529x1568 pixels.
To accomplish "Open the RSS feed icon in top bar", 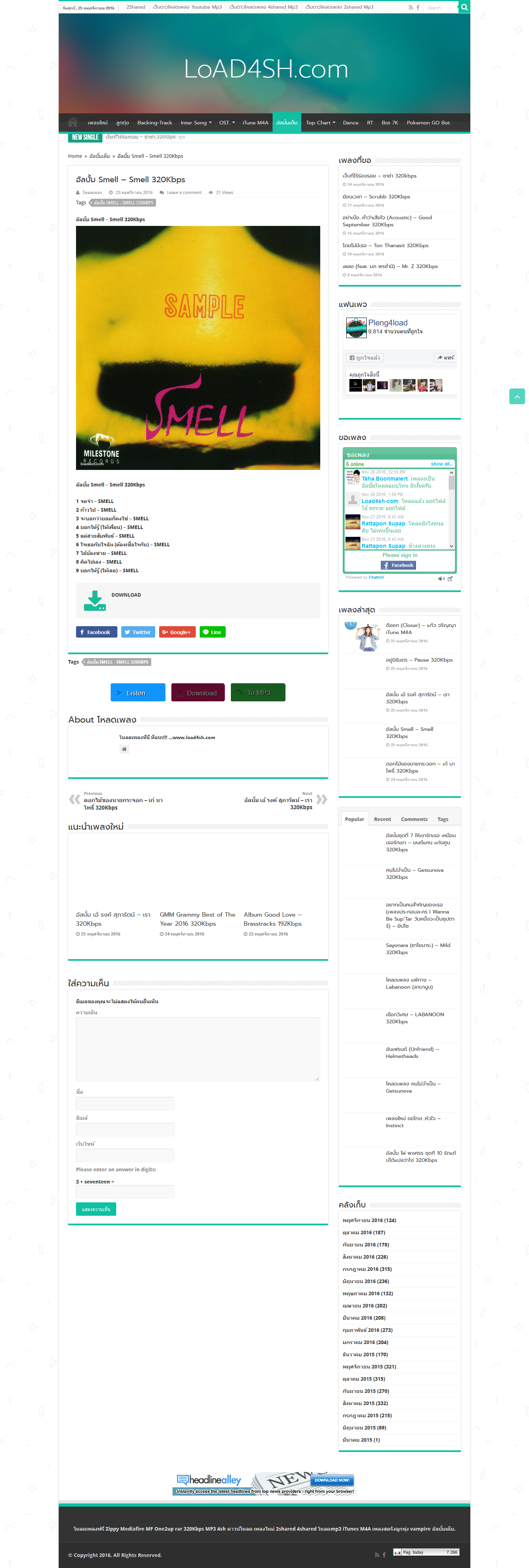I will [411, 7].
